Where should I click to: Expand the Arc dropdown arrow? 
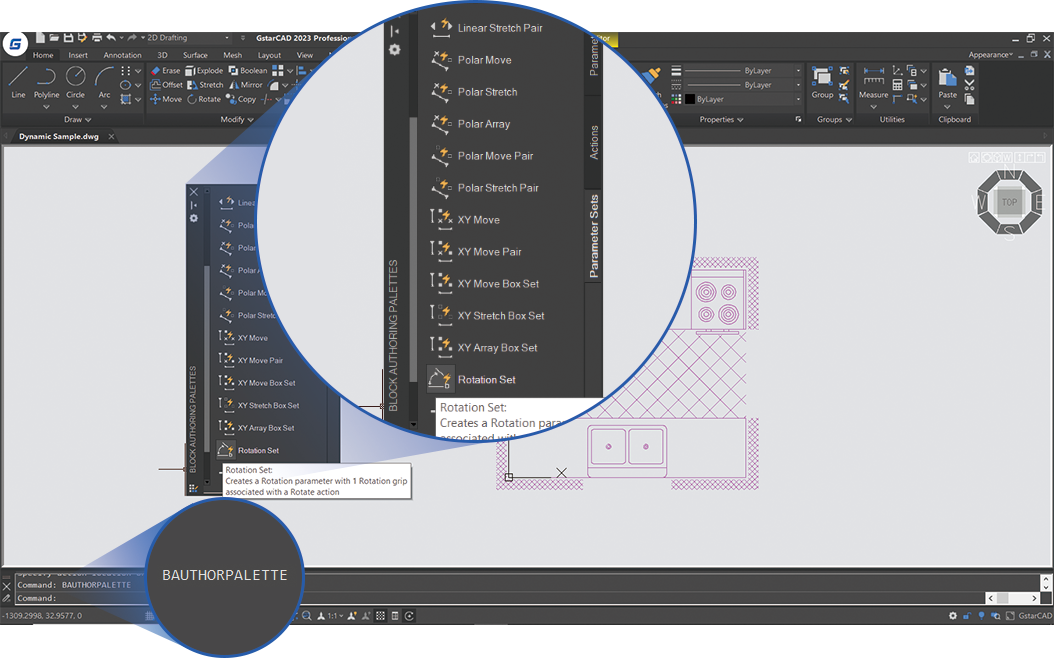point(104,107)
